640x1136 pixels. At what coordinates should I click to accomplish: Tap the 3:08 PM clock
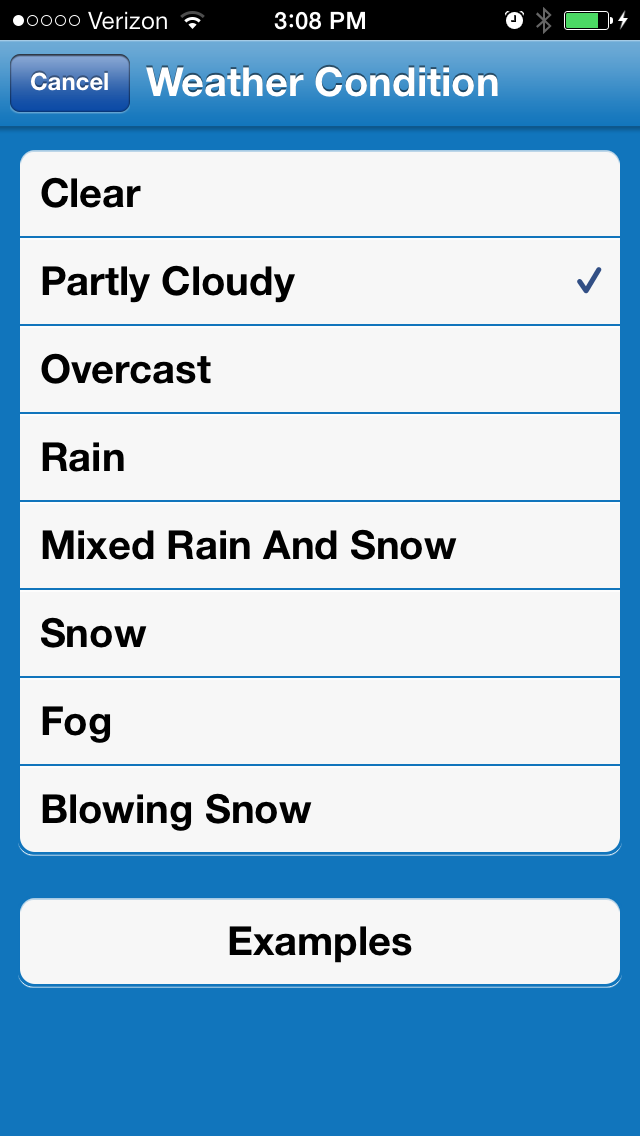pos(320,21)
